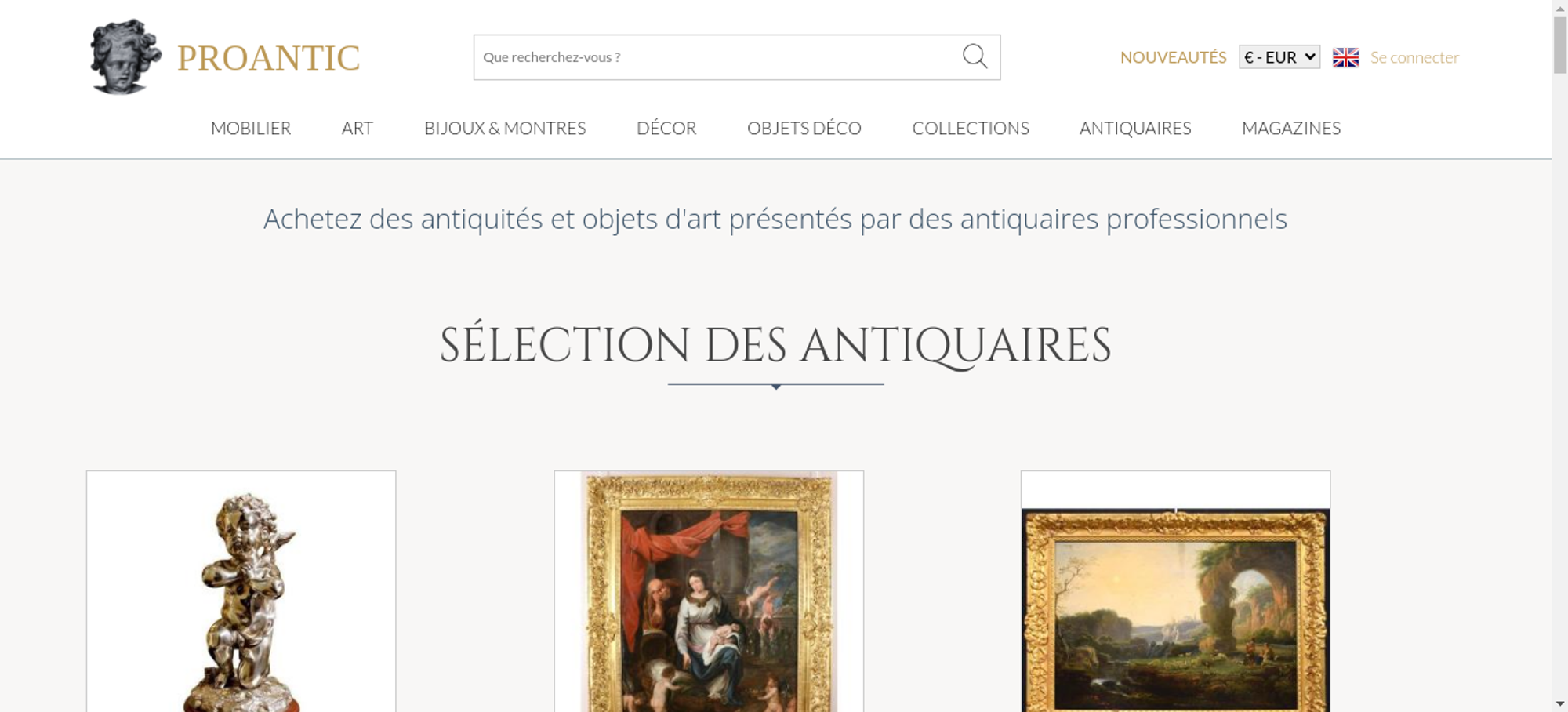The image size is (1568, 712).
Task: Open the Antiquaires menu
Action: pos(1135,128)
